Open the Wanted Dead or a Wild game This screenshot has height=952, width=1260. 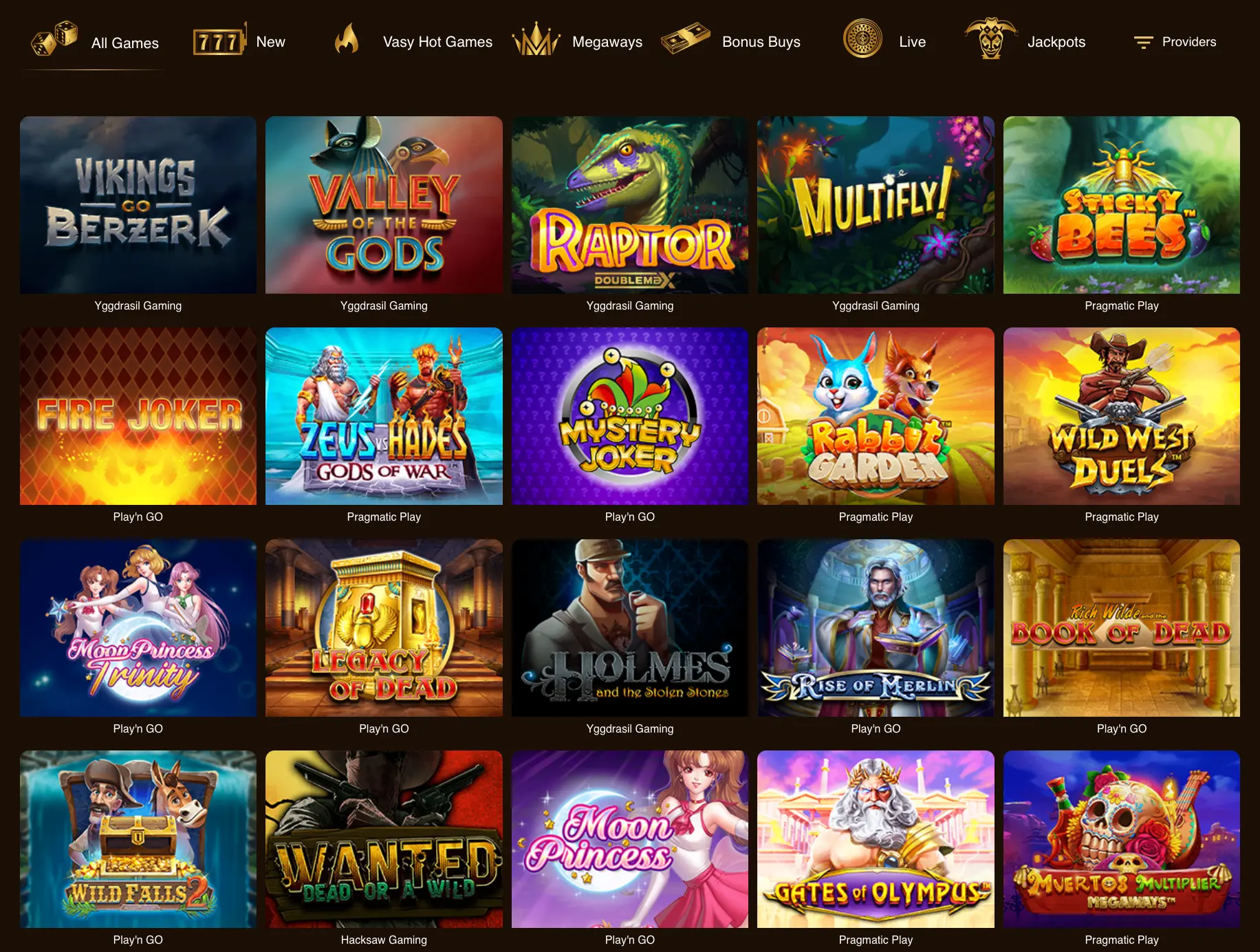(x=384, y=839)
